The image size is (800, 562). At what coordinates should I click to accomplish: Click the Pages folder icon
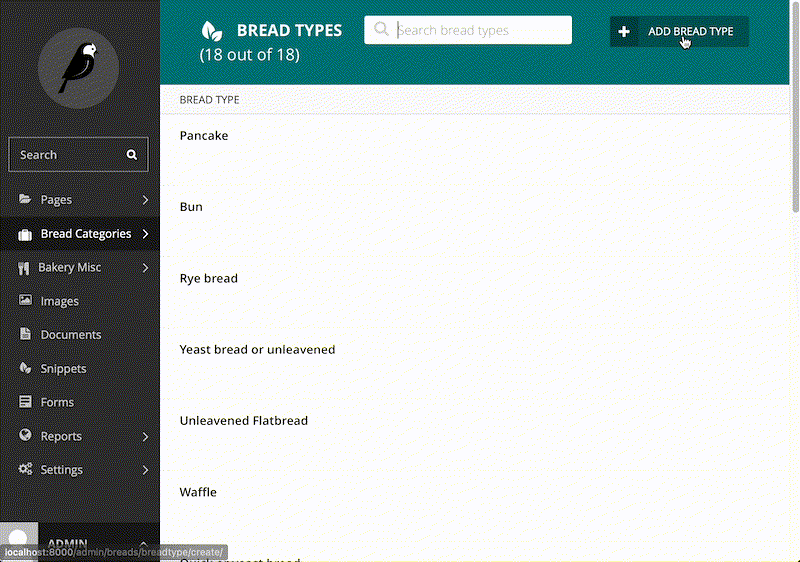tap(25, 199)
